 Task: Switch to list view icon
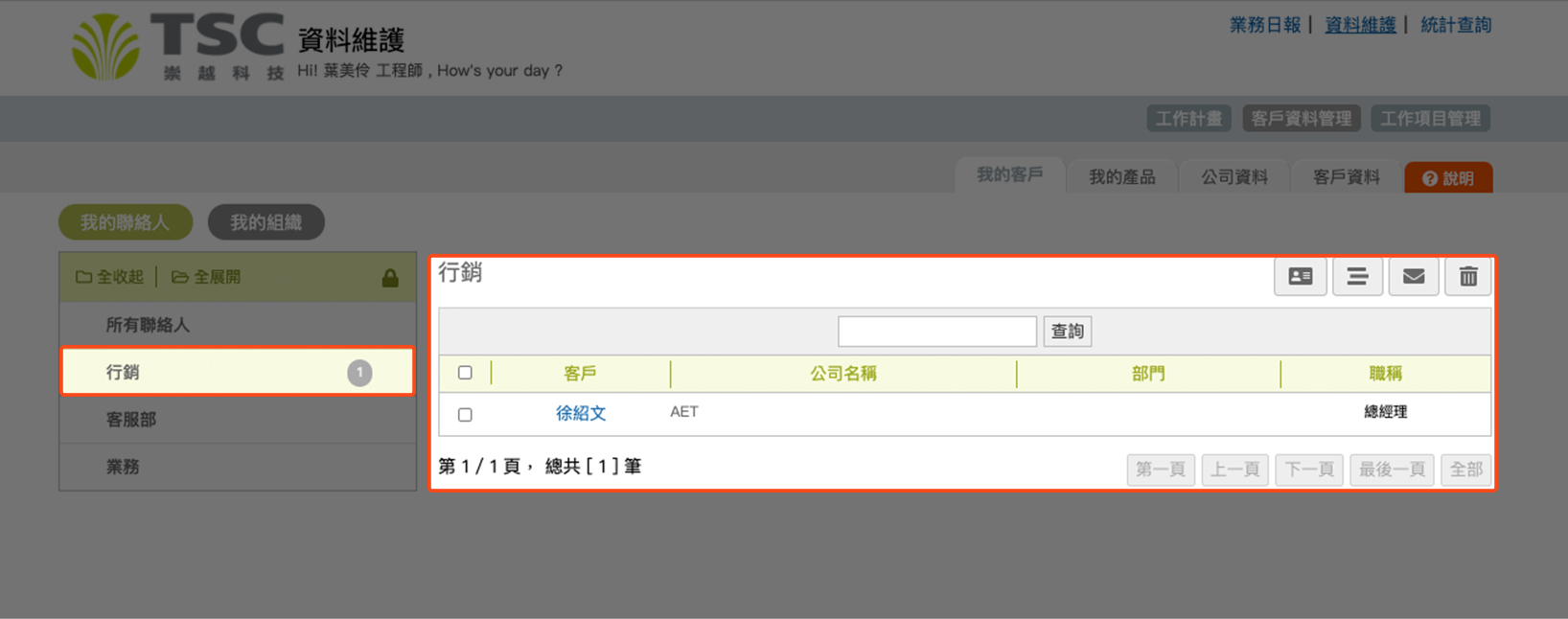[1357, 277]
